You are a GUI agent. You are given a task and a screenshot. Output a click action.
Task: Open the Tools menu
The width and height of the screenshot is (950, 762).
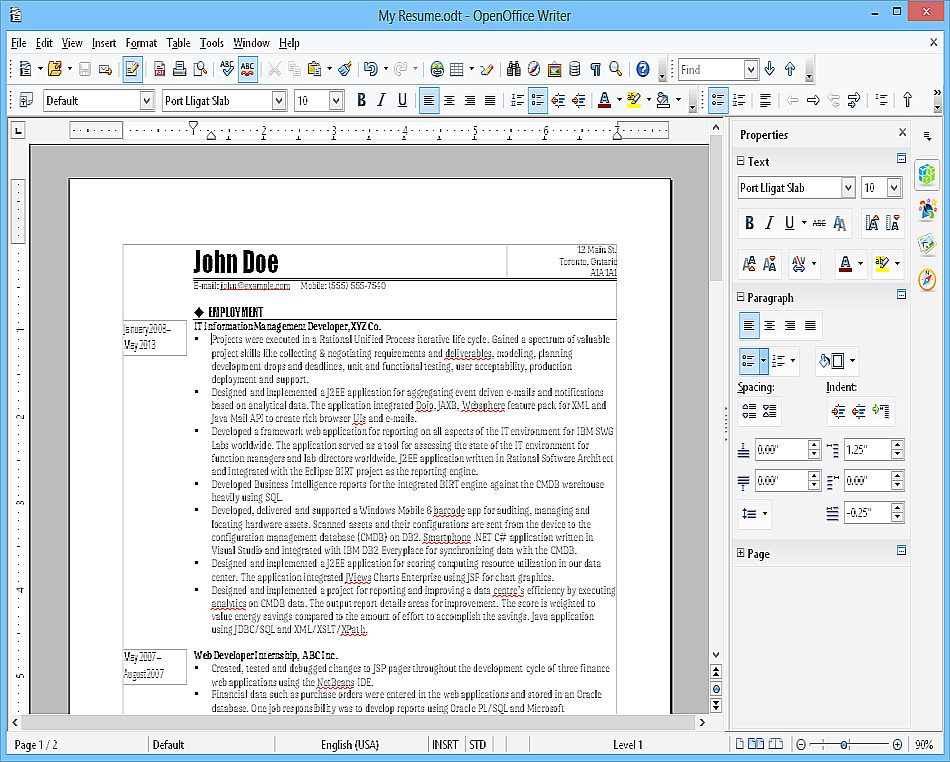[211, 43]
